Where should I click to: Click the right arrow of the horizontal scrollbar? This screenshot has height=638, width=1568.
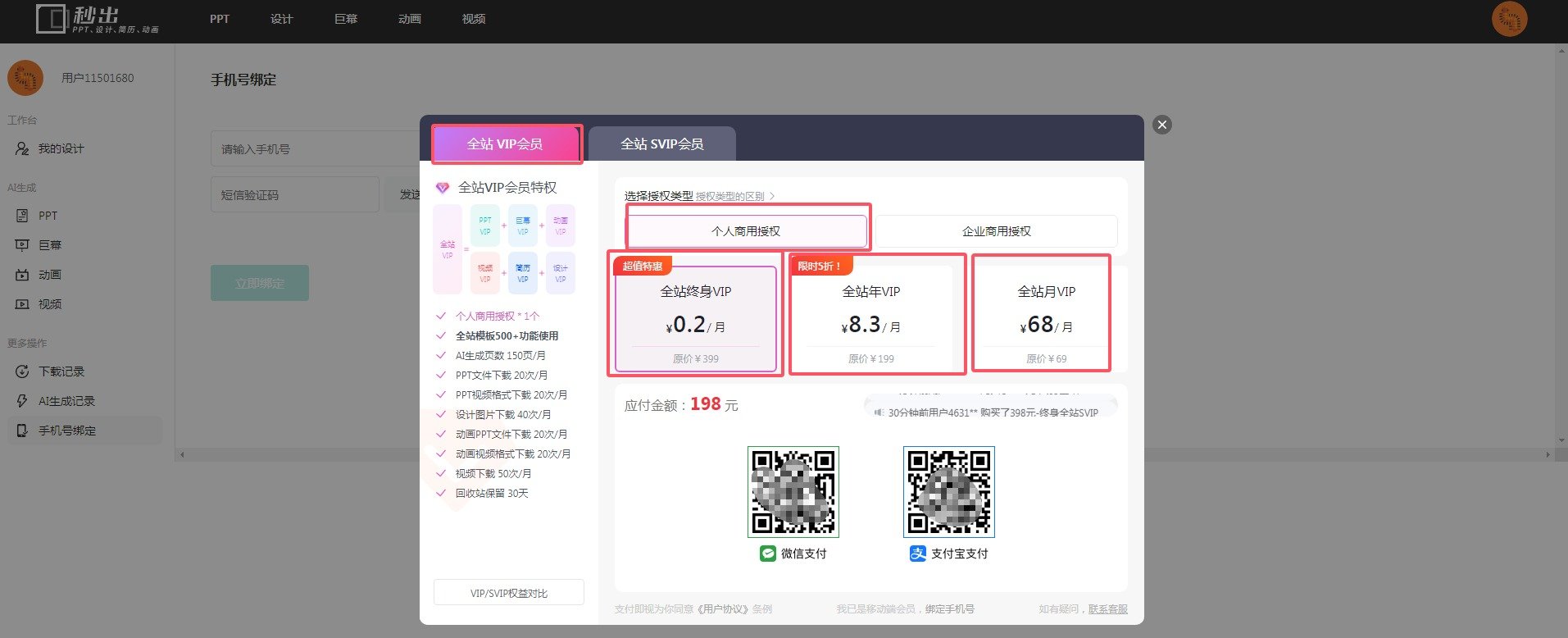coord(1548,454)
